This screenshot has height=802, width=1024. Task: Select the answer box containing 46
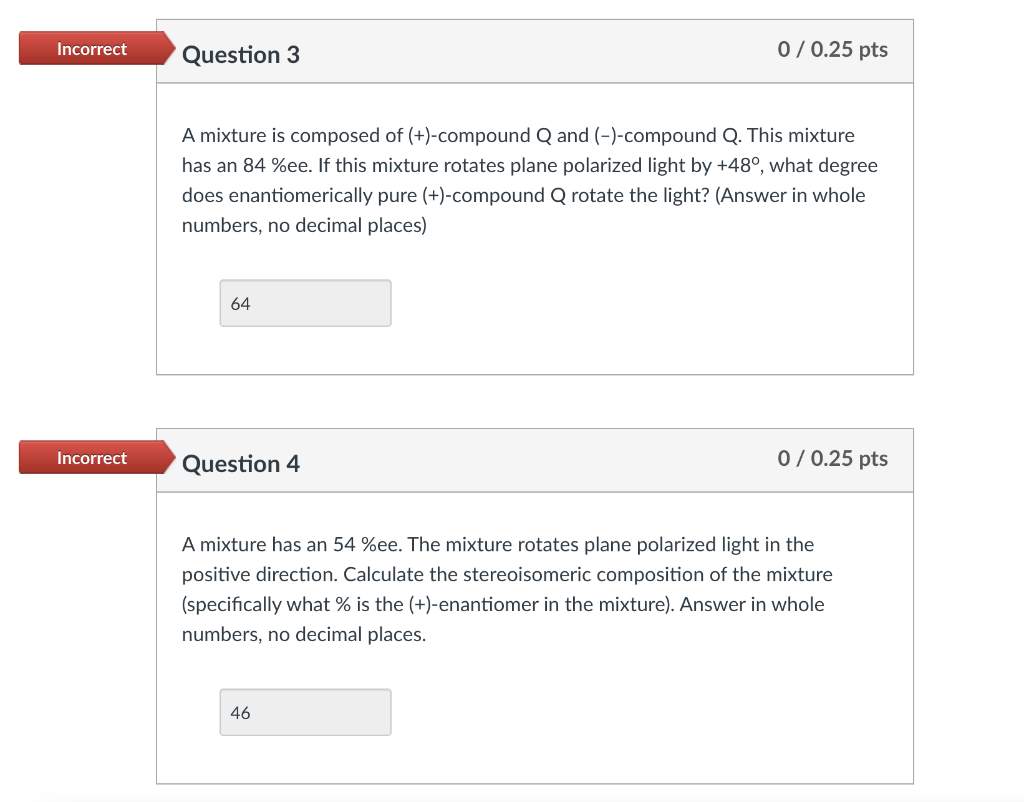pyautogui.click(x=305, y=711)
